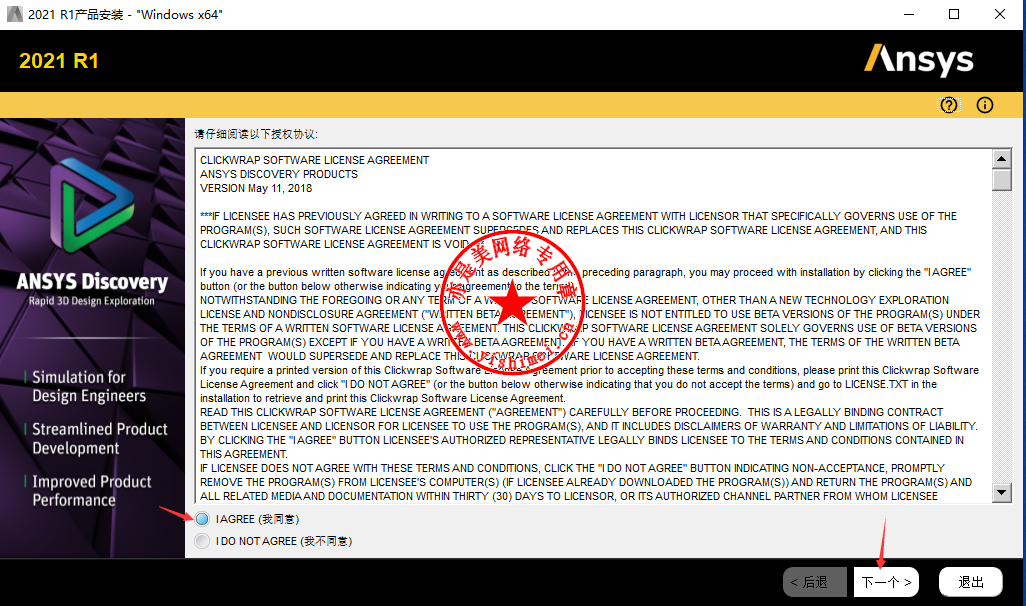The height and width of the screenshot is (606, 1026).
Task: Click Rapid 3D Design Exploration subtitle
Action: pyautogui.click(x=92, y=301)
